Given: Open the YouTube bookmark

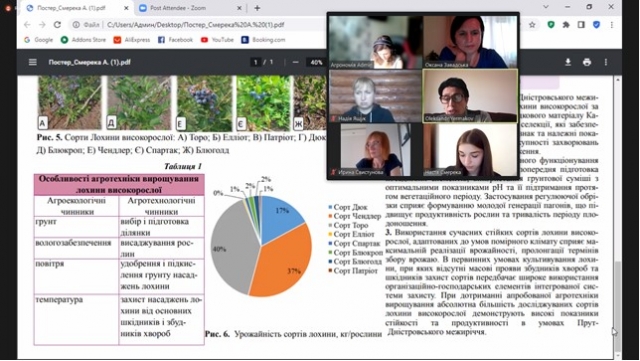Looking at the screenshot, I should (217, 40).
